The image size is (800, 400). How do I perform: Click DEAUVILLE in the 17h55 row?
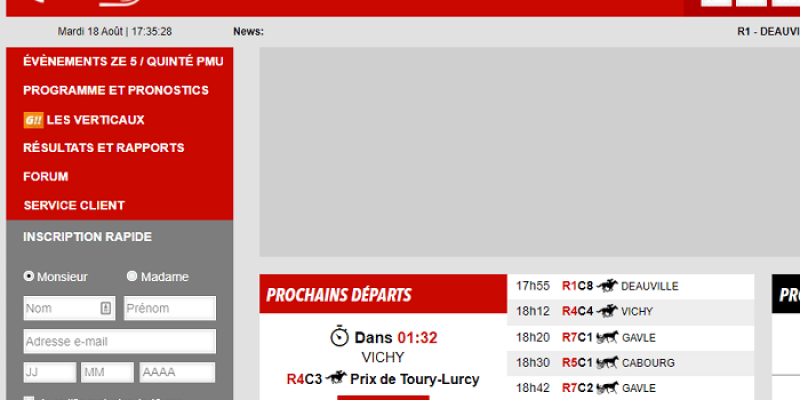(x=649, y=287)
